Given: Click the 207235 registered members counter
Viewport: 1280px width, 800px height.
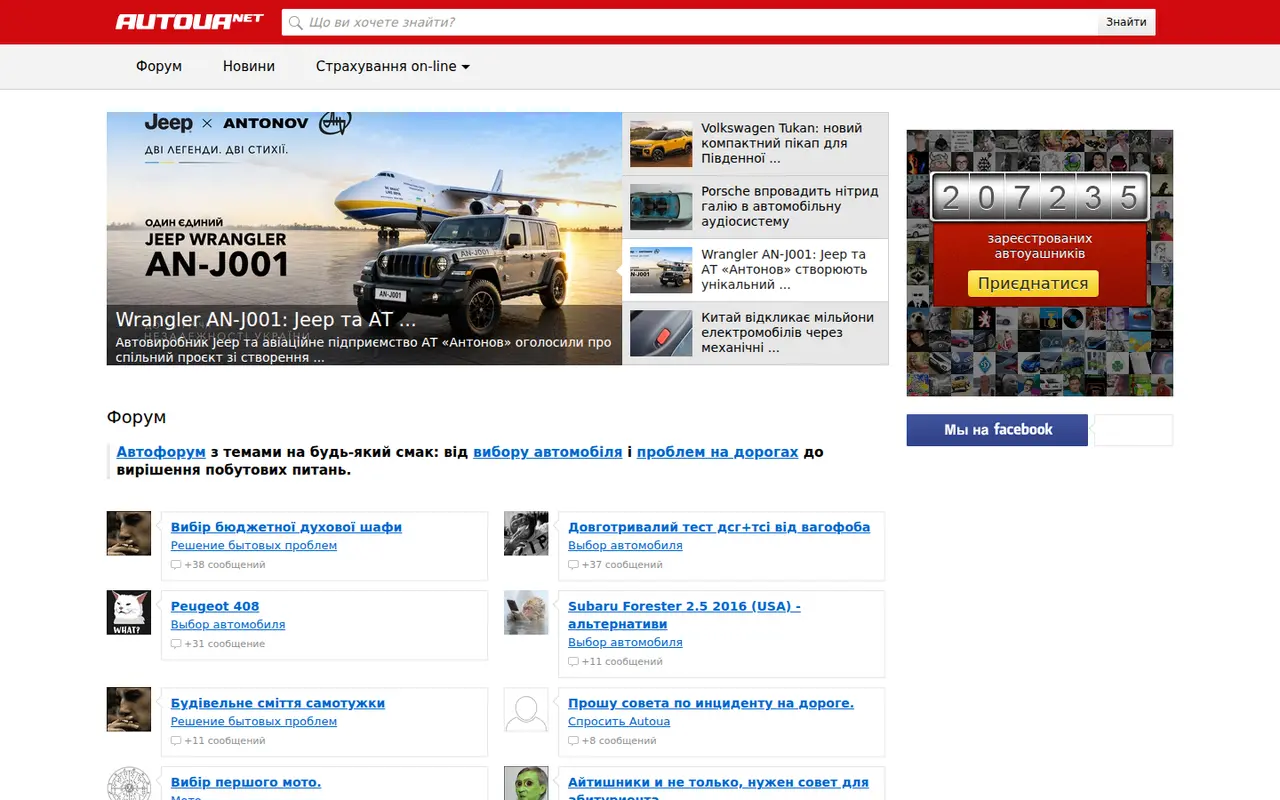Looking at the screenshot, I should pos(1040,198).
